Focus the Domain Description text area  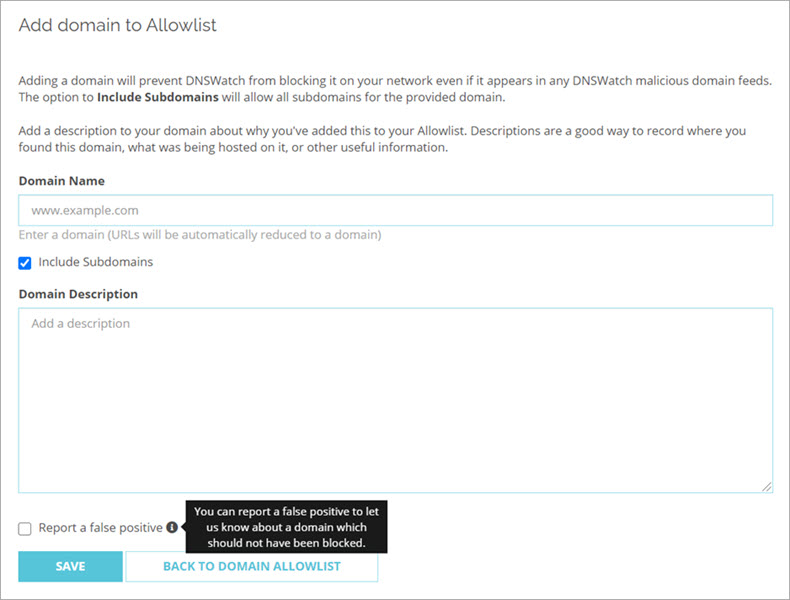(x=396, y=400)
